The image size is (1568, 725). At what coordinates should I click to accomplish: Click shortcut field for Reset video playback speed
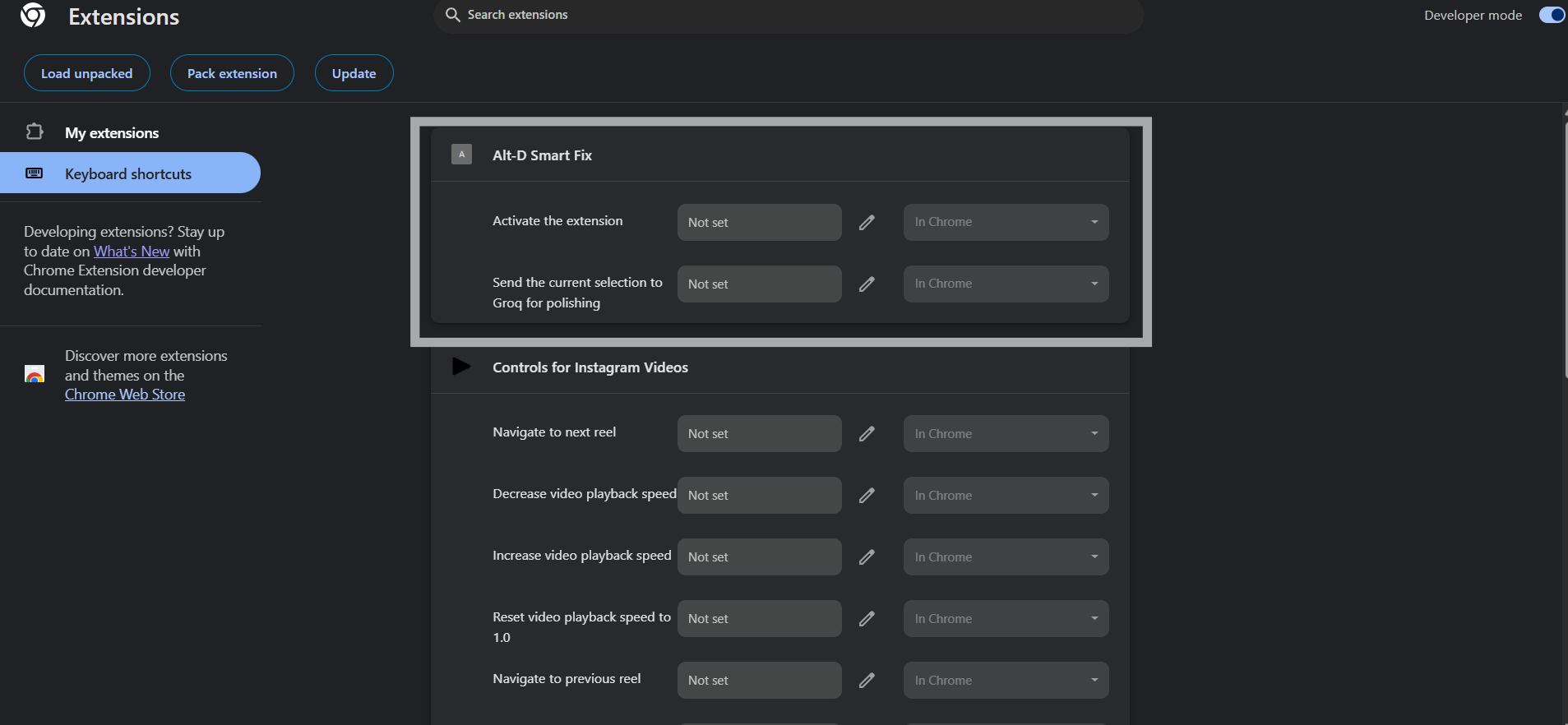[x=759, y=618]
